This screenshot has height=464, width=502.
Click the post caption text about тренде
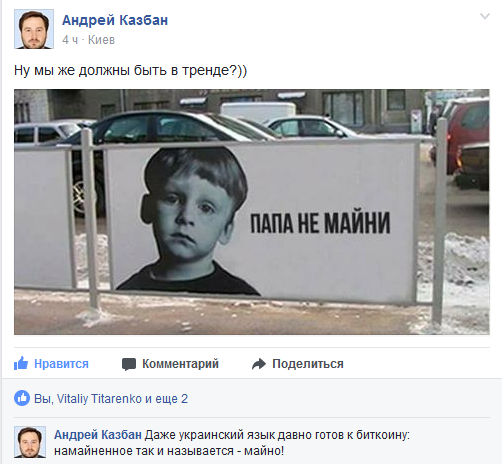[131, 70]
